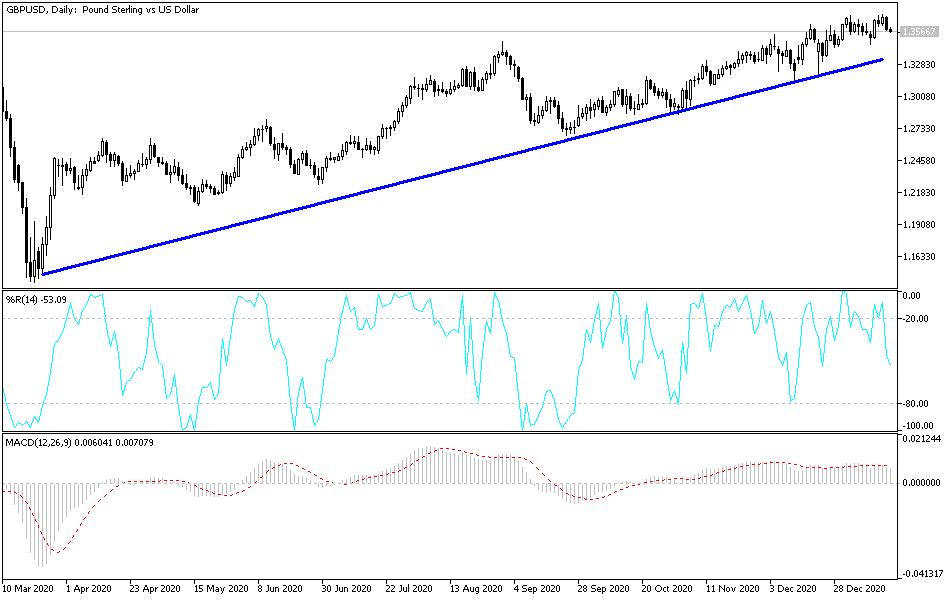Image resolution: width=950 pixels, height=600 pixels.
Task: Select the date label 10 Mar 2020
Action: [27, 589]
